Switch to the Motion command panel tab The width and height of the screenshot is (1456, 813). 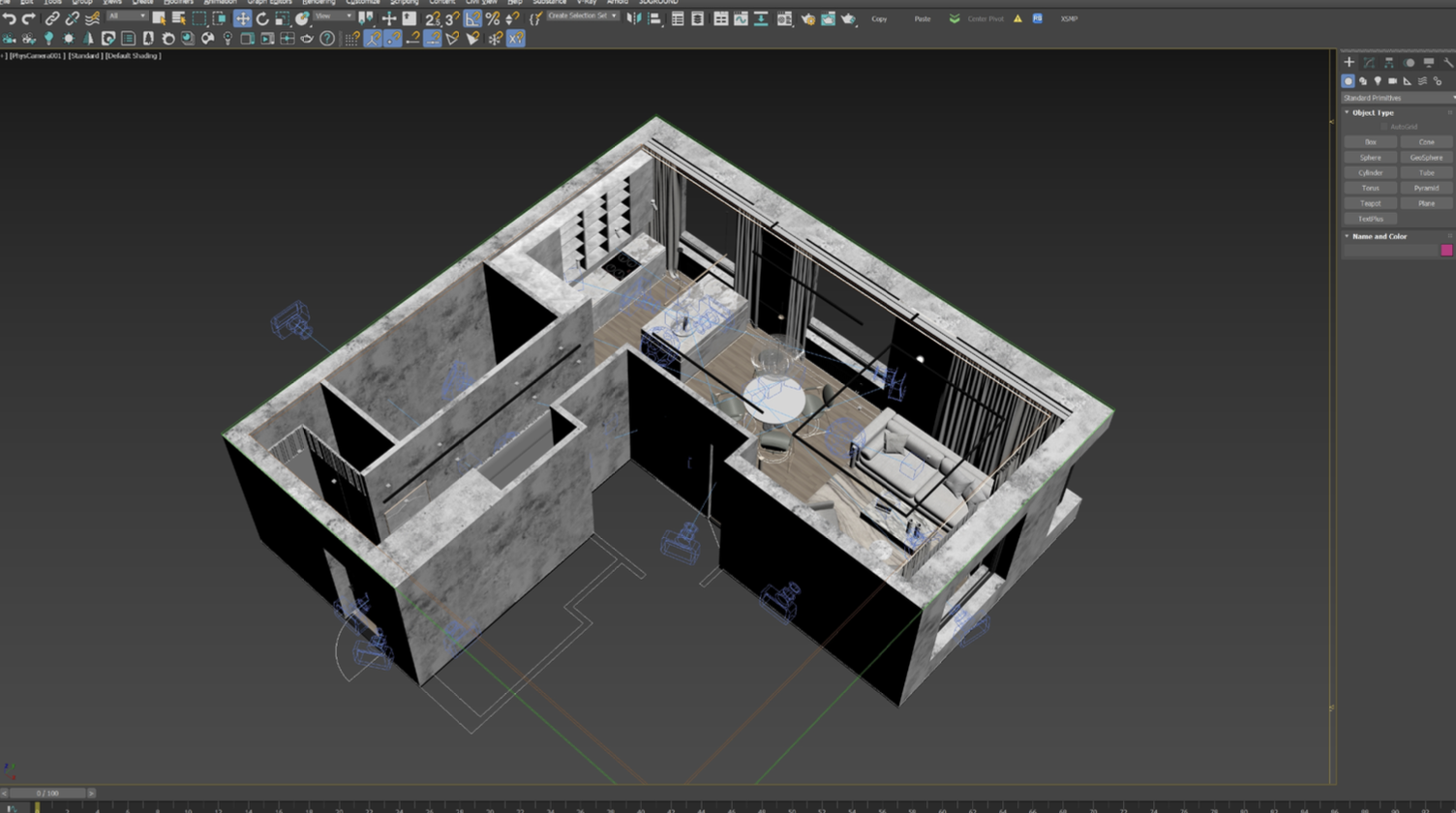pyautogui.click(x=1409, y=62)
